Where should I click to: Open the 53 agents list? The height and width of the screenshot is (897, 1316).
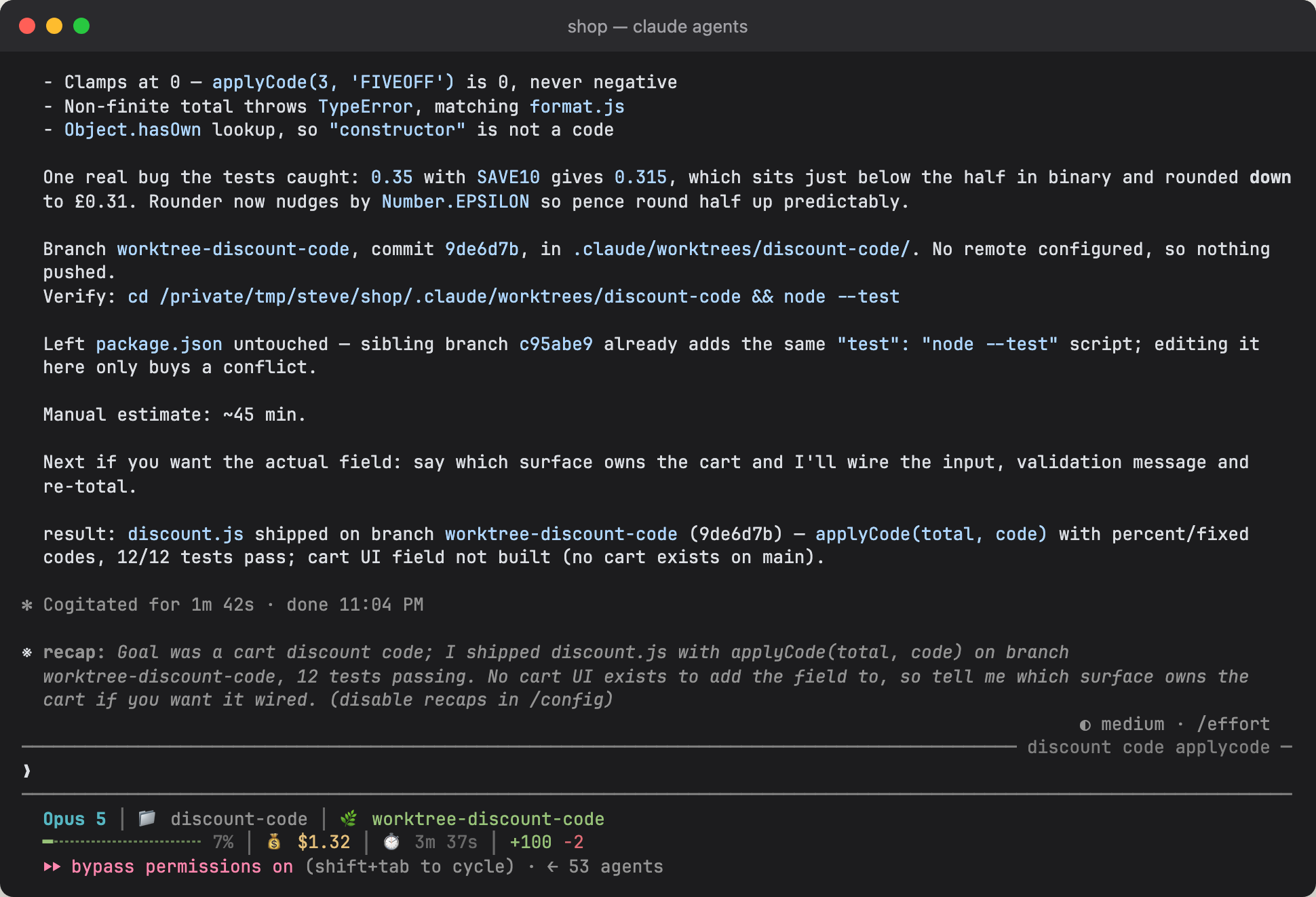tap(616, 866)
